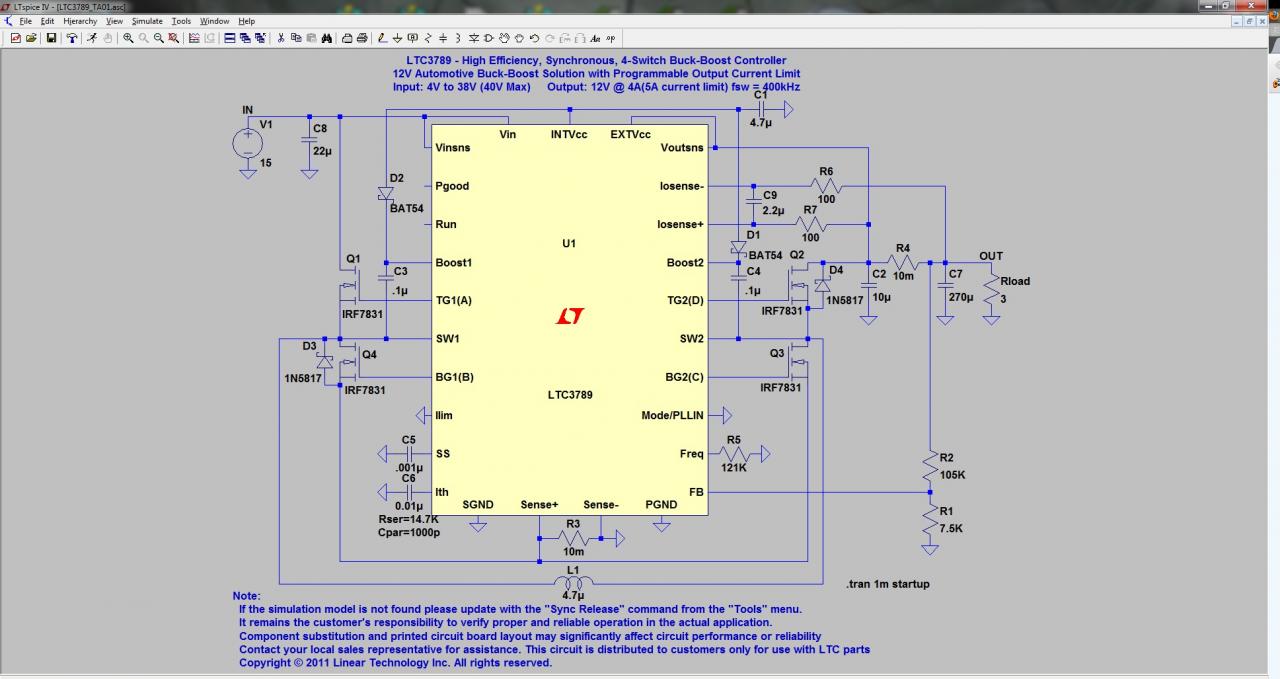Click the Halt simulation hand icon

[x=108, y=38]
